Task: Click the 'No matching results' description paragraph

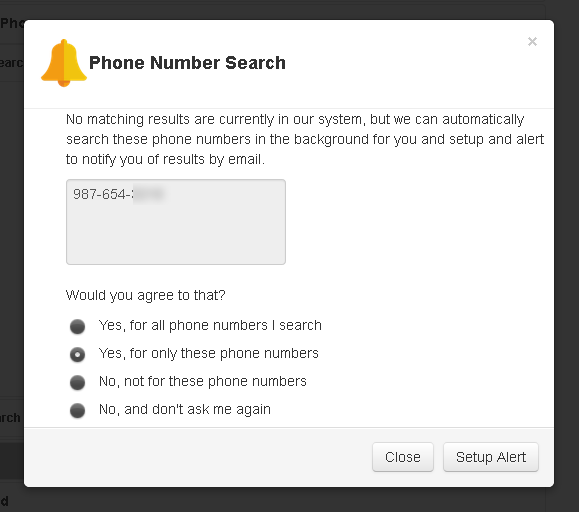Action: click(305, 139)
